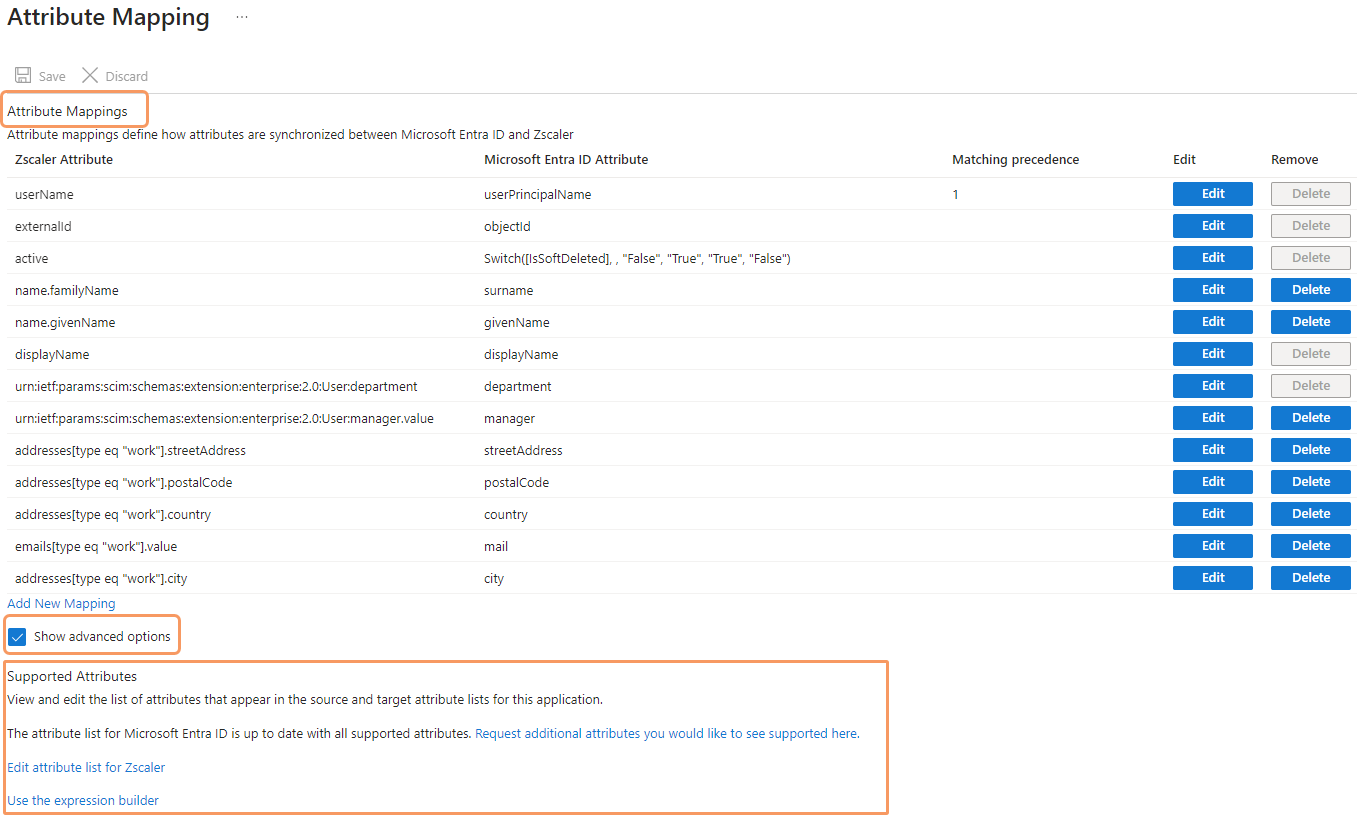Viewport: 1357px width, 815px height.
Task: Click the Discard X icon
Action: 90,75
